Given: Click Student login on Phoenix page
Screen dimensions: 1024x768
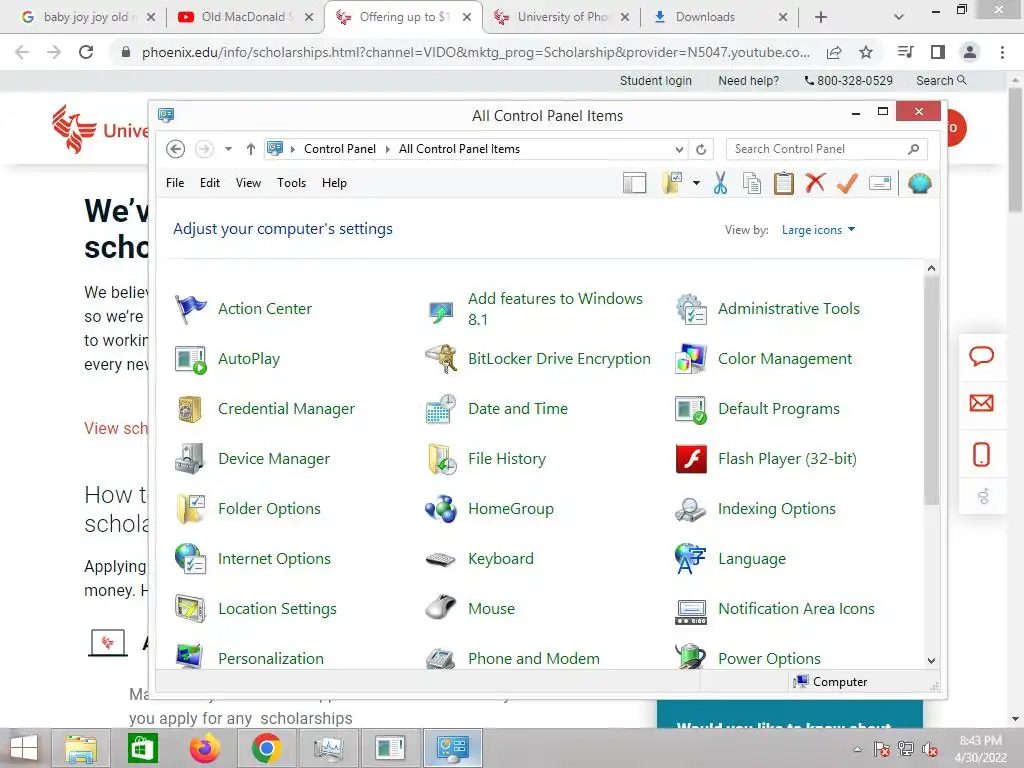Looking at the screenshot, I should point(656,81).
